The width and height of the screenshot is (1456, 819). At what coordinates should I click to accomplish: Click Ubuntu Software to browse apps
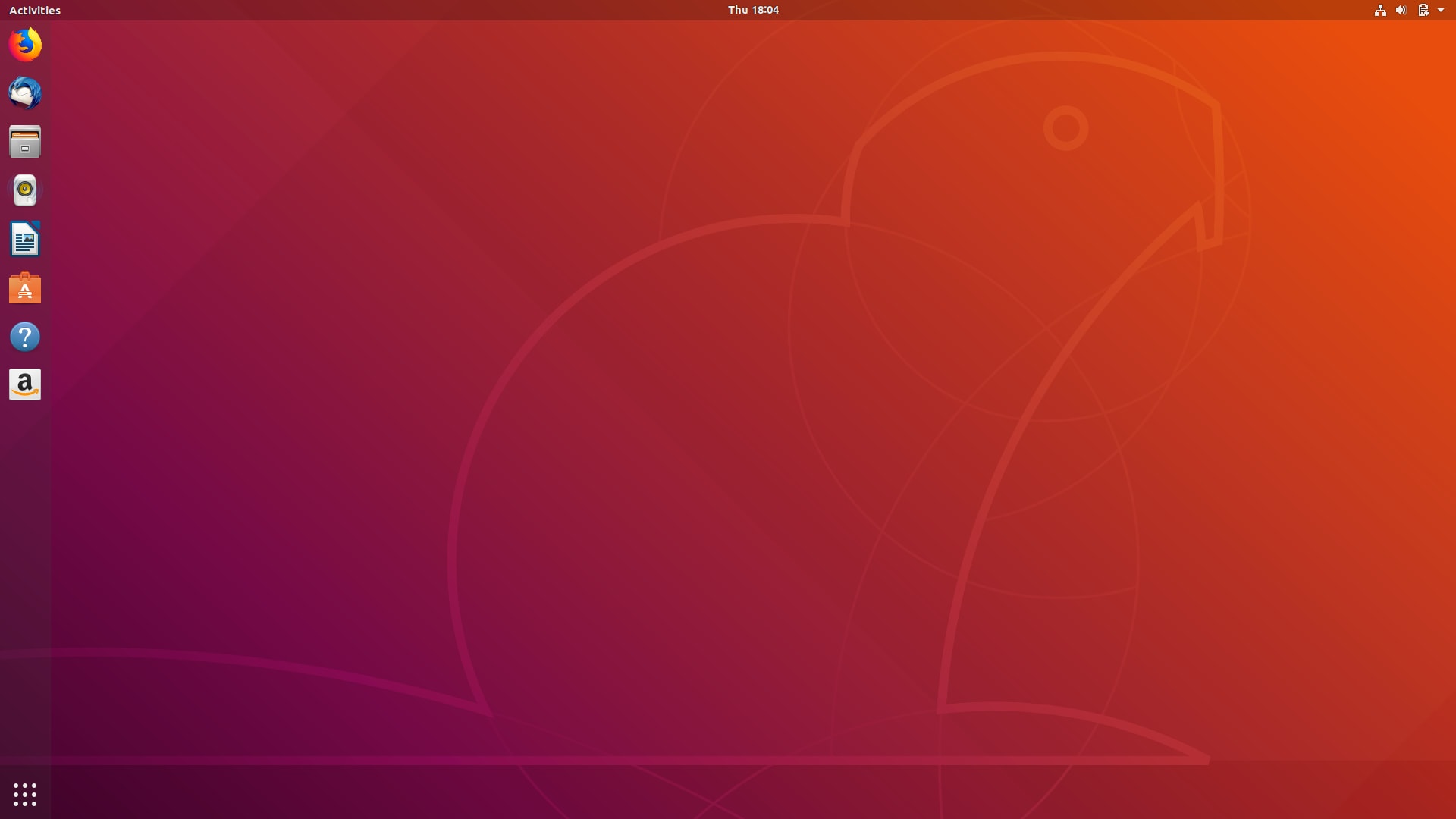pyautogui.click(x=25, y=288)
